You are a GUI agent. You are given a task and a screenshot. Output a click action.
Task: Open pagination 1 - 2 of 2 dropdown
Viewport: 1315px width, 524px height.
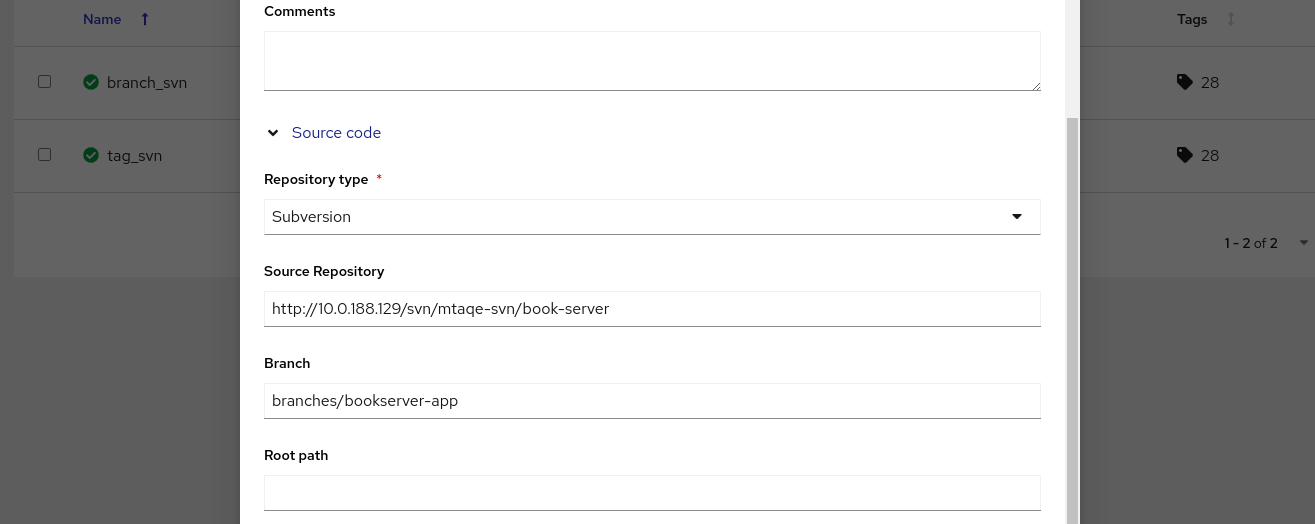point(1303,243)
